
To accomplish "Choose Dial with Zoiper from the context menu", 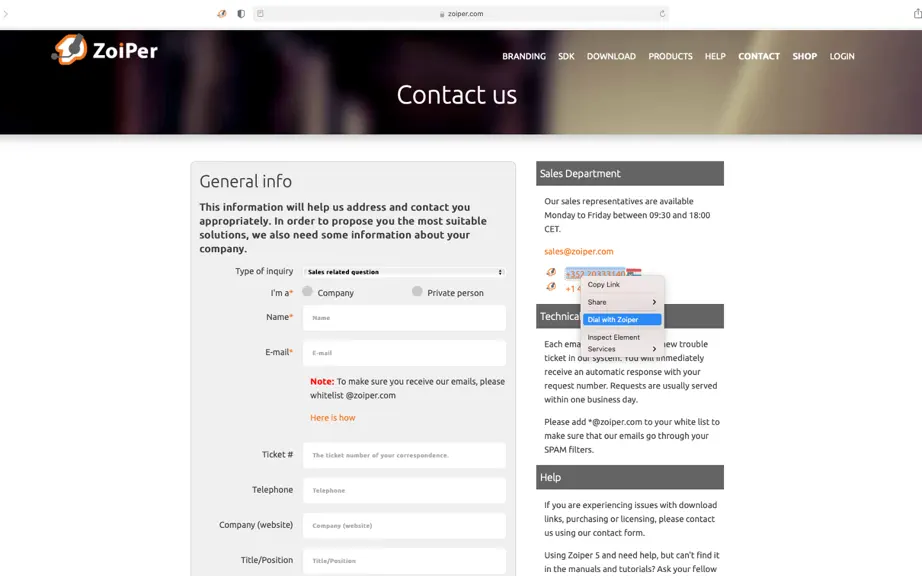I will 622,320.
